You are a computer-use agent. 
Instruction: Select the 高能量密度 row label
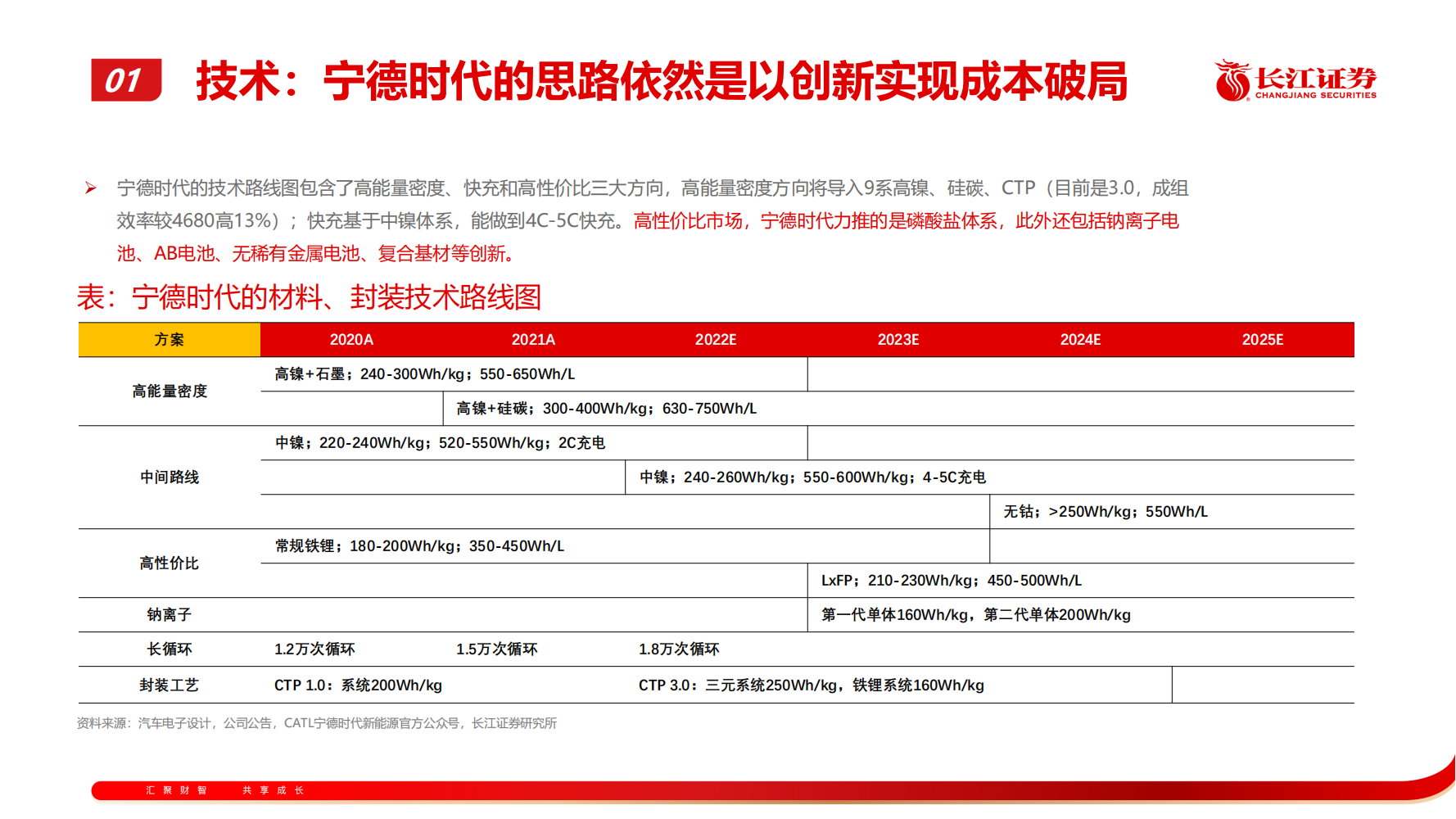point(170,391)
